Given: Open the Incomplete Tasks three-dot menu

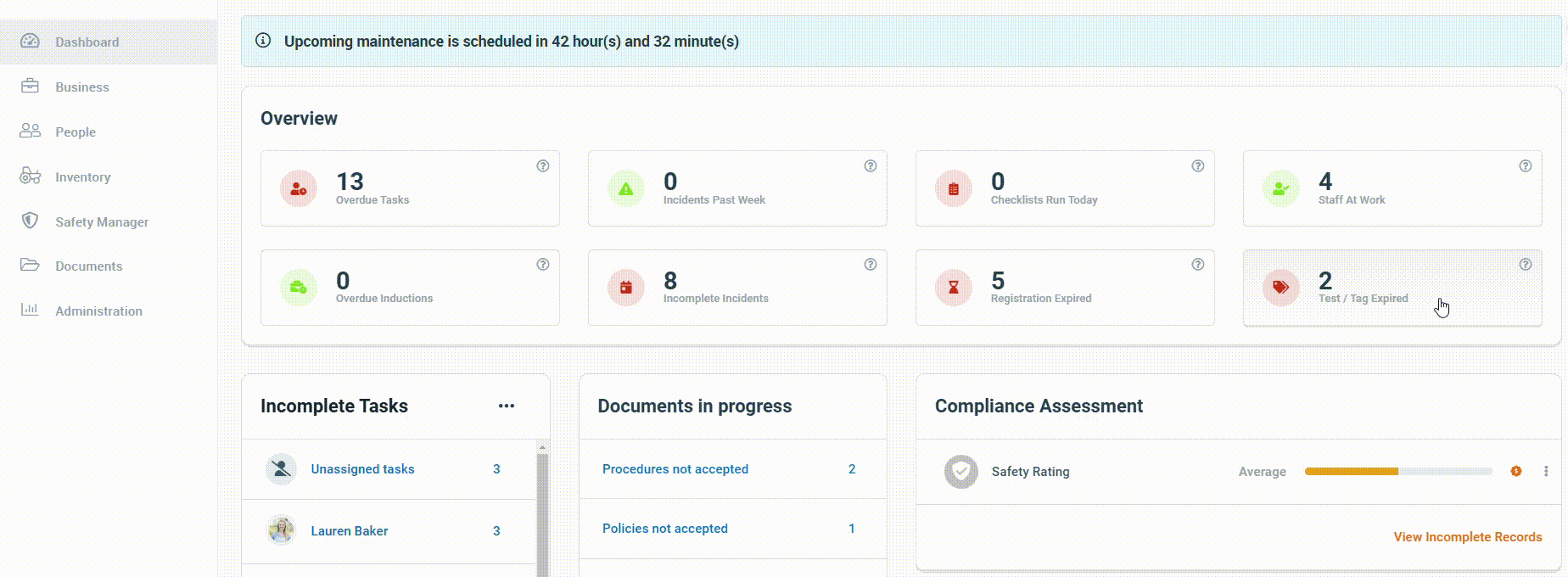Looking at the screenshot, I should 507,406.
